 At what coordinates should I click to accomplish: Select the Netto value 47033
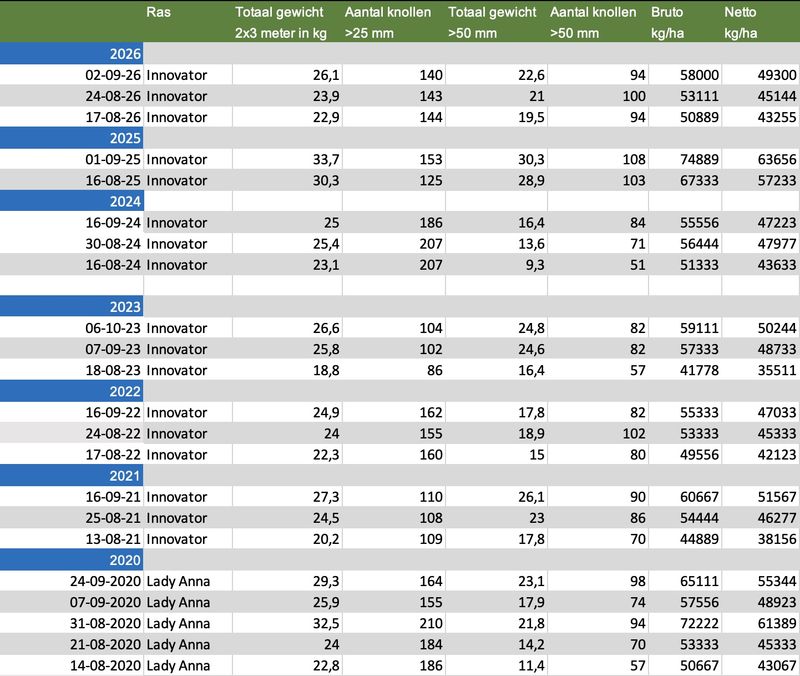(777, 412)
